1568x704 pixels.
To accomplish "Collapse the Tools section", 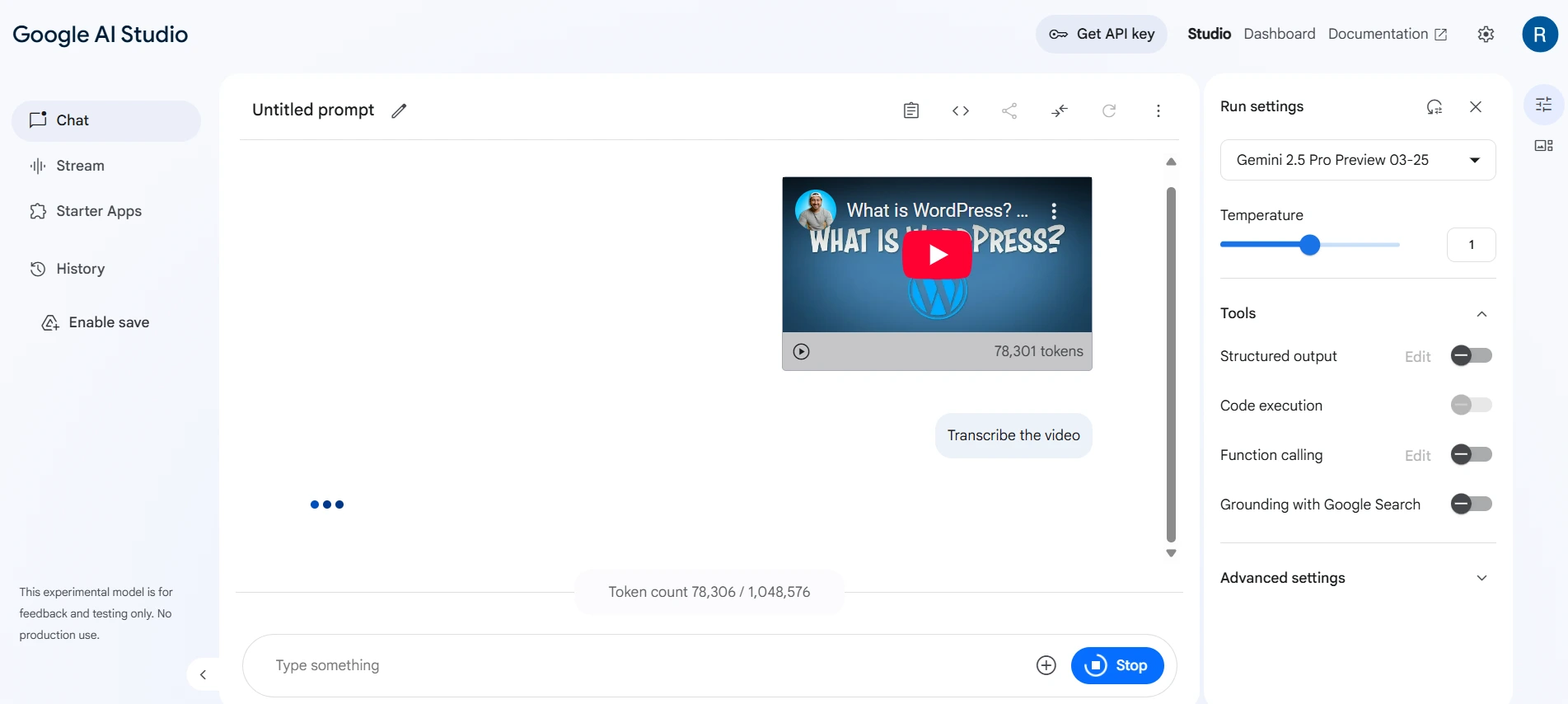I will (x=1481, y=314).
